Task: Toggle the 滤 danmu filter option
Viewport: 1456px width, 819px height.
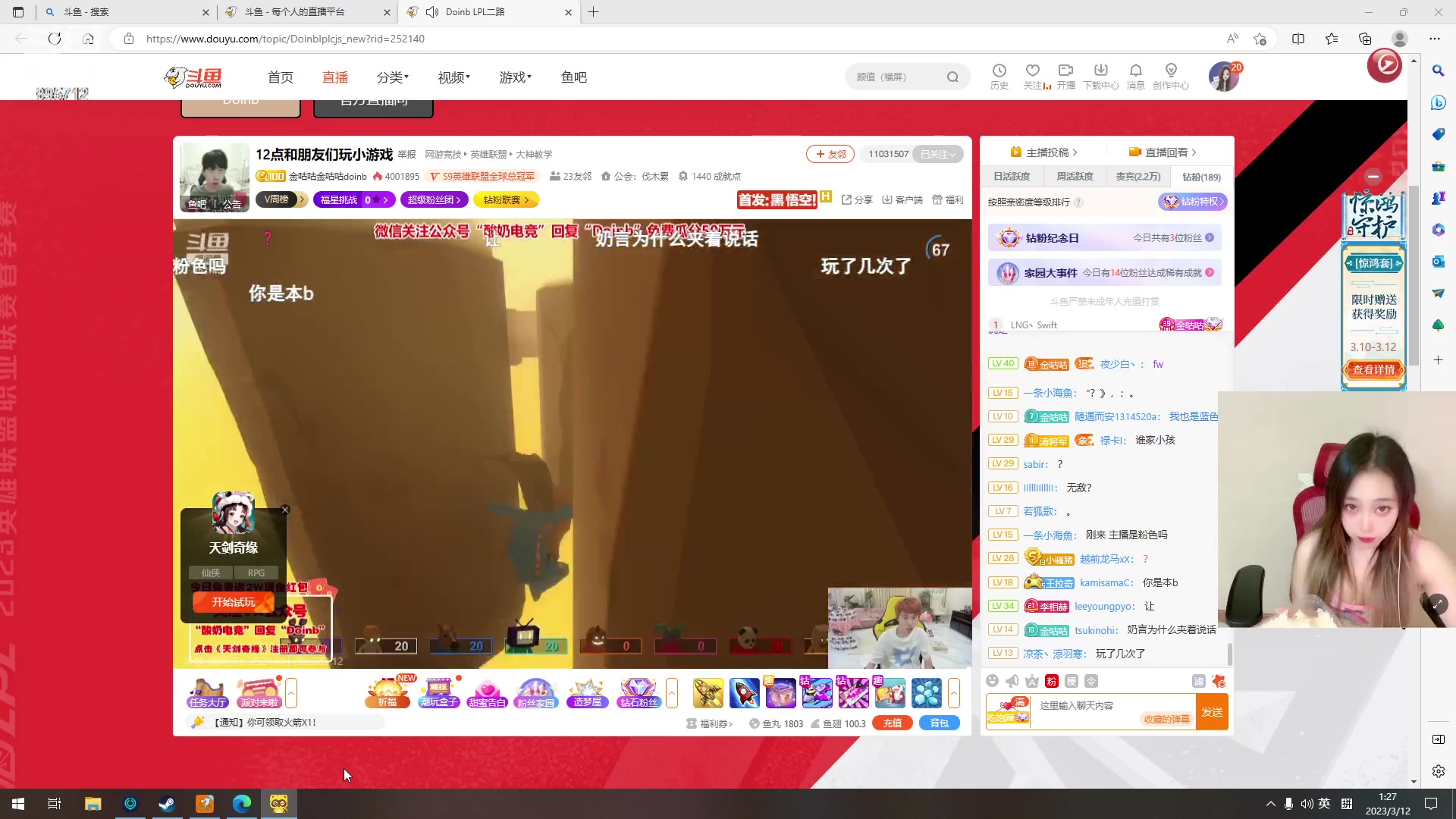Action: tap(1199, 682)
